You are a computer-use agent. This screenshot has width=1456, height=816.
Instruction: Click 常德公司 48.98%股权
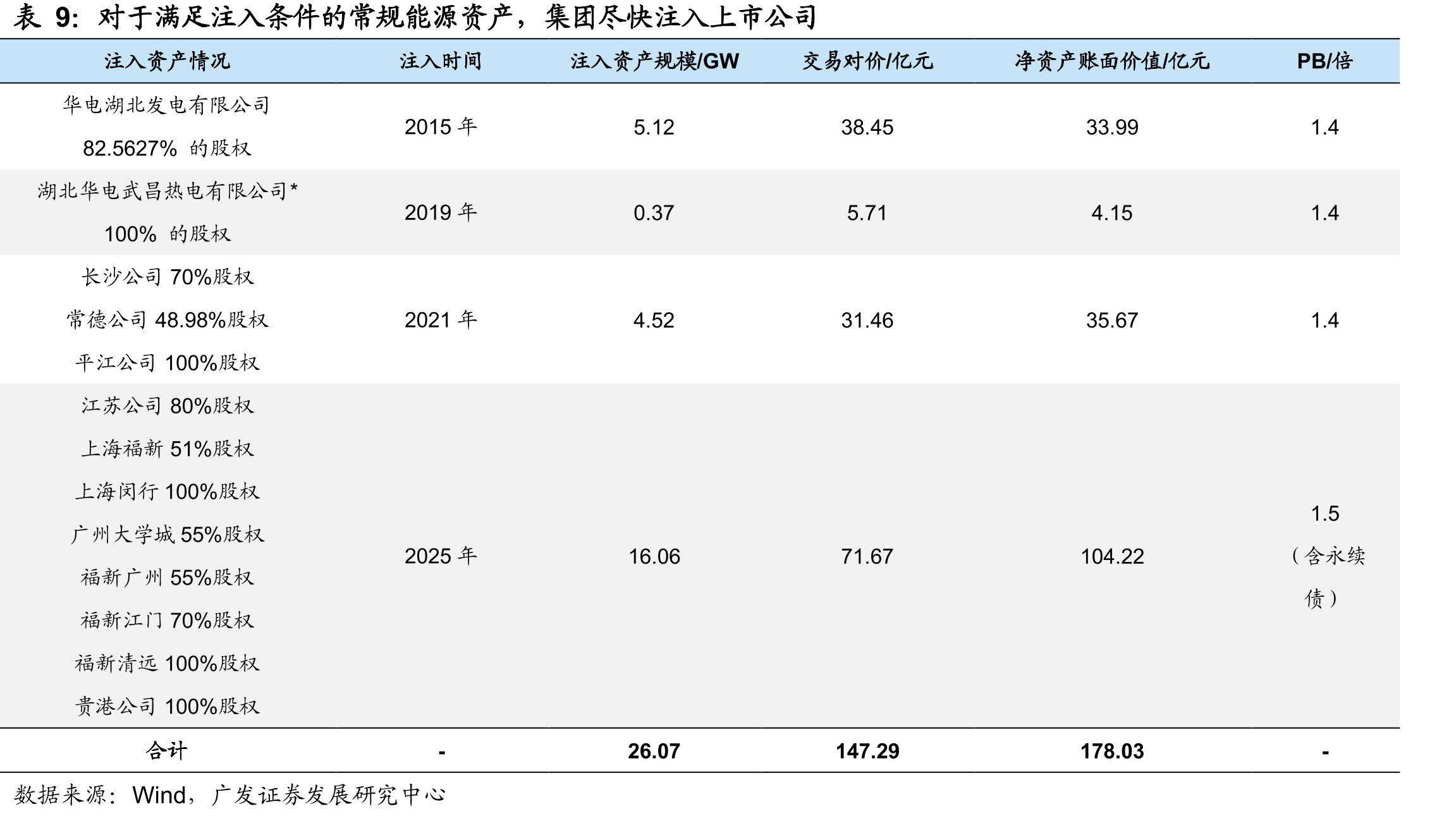click(167, 320)
